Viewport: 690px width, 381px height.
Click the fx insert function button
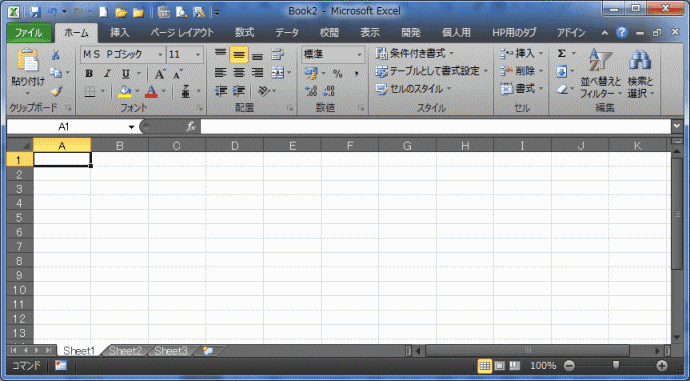[191, 127]
